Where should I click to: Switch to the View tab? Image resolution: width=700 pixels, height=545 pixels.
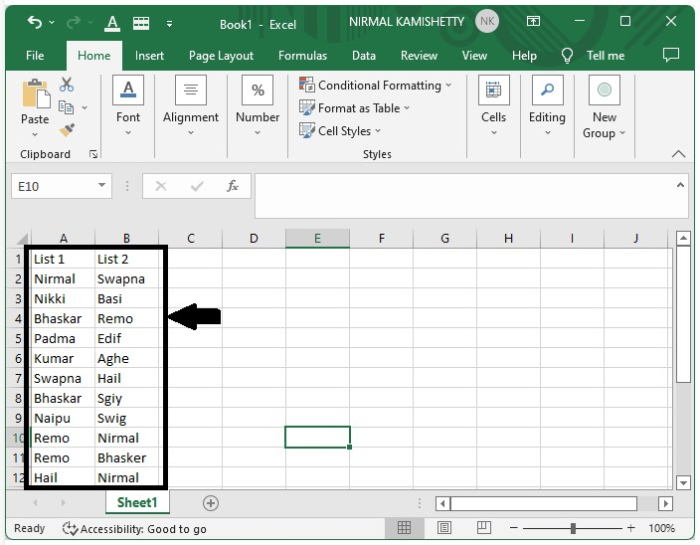click(x=474, y=56)
